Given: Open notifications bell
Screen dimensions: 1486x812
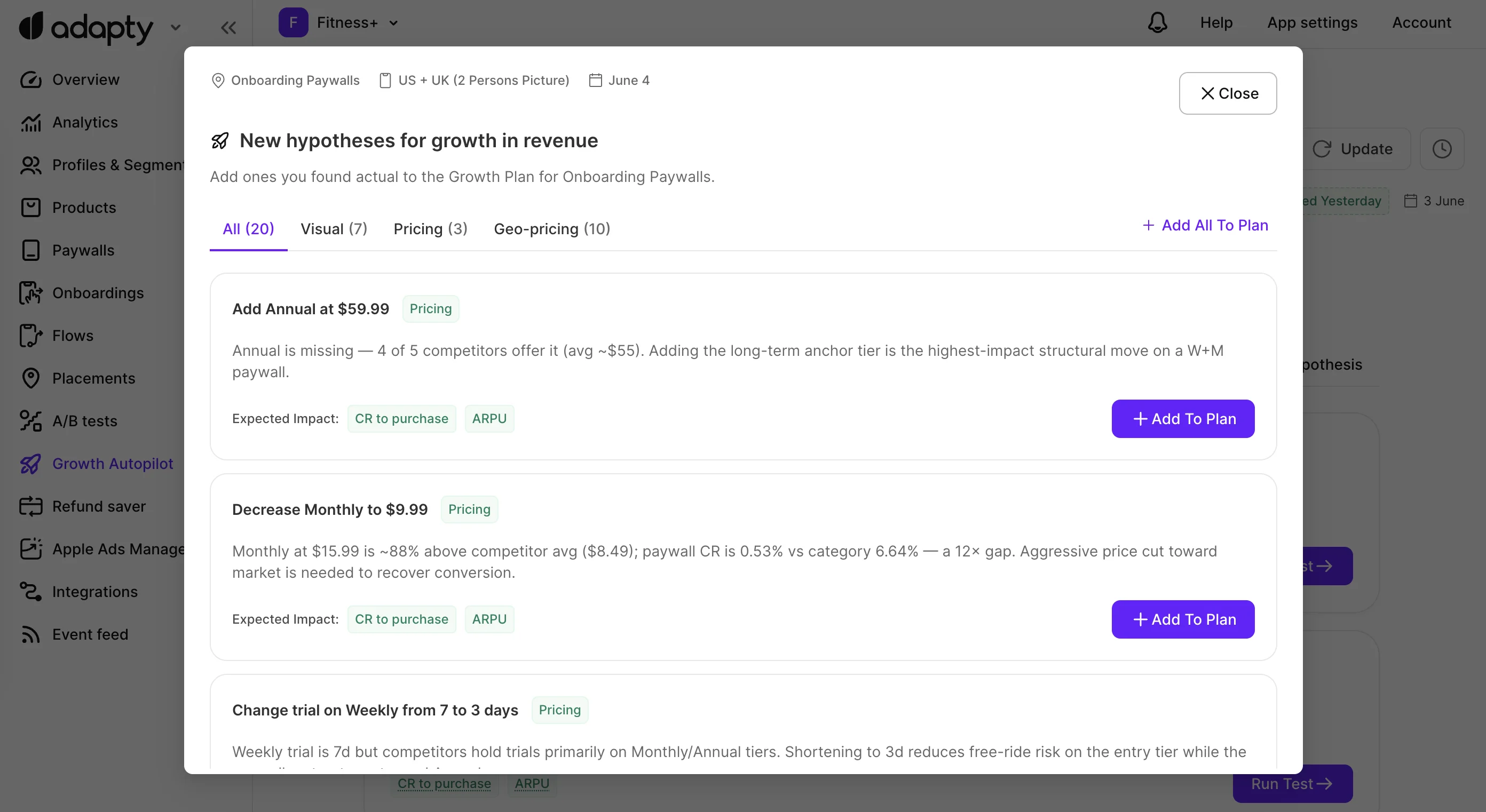Looking at the screenshot, I should pos(1157,22).
